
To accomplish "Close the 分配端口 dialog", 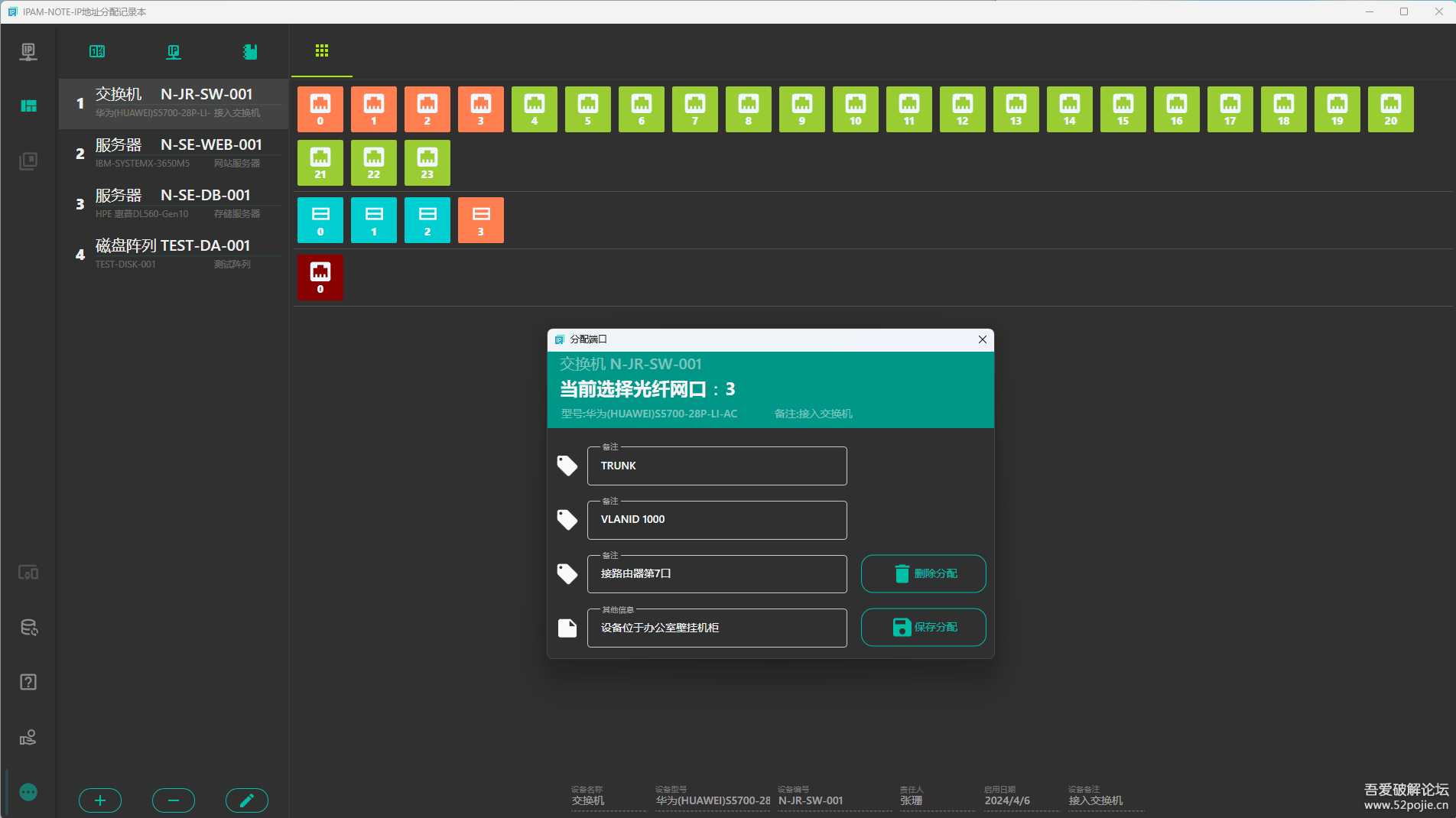I will 983,339.
